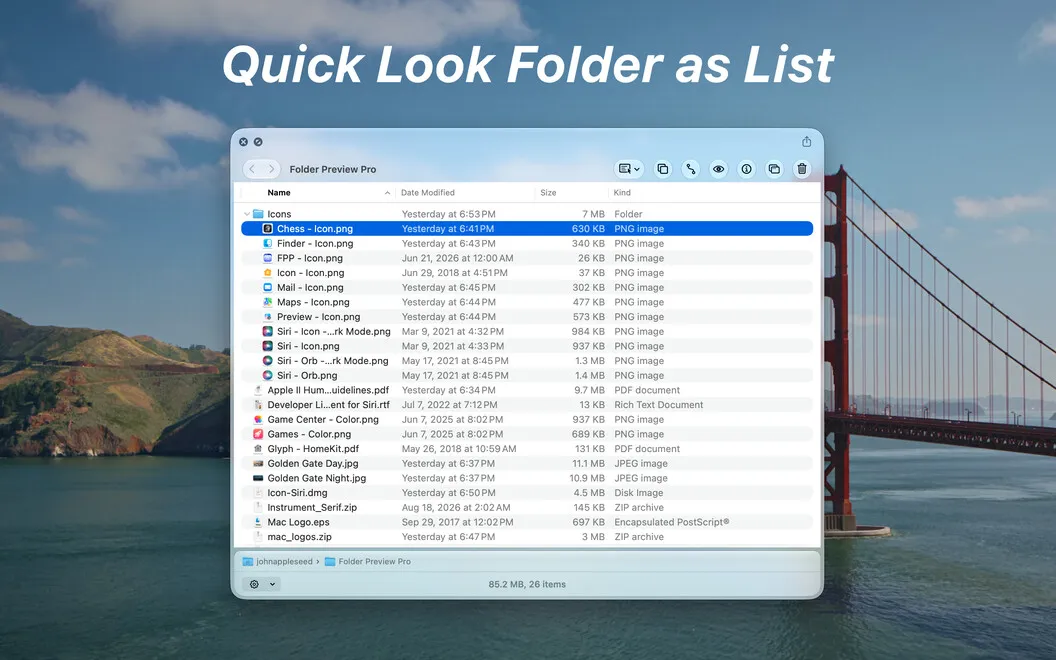
Task: Open the dropdown chevron beside the gear
Action: [272, 585]
